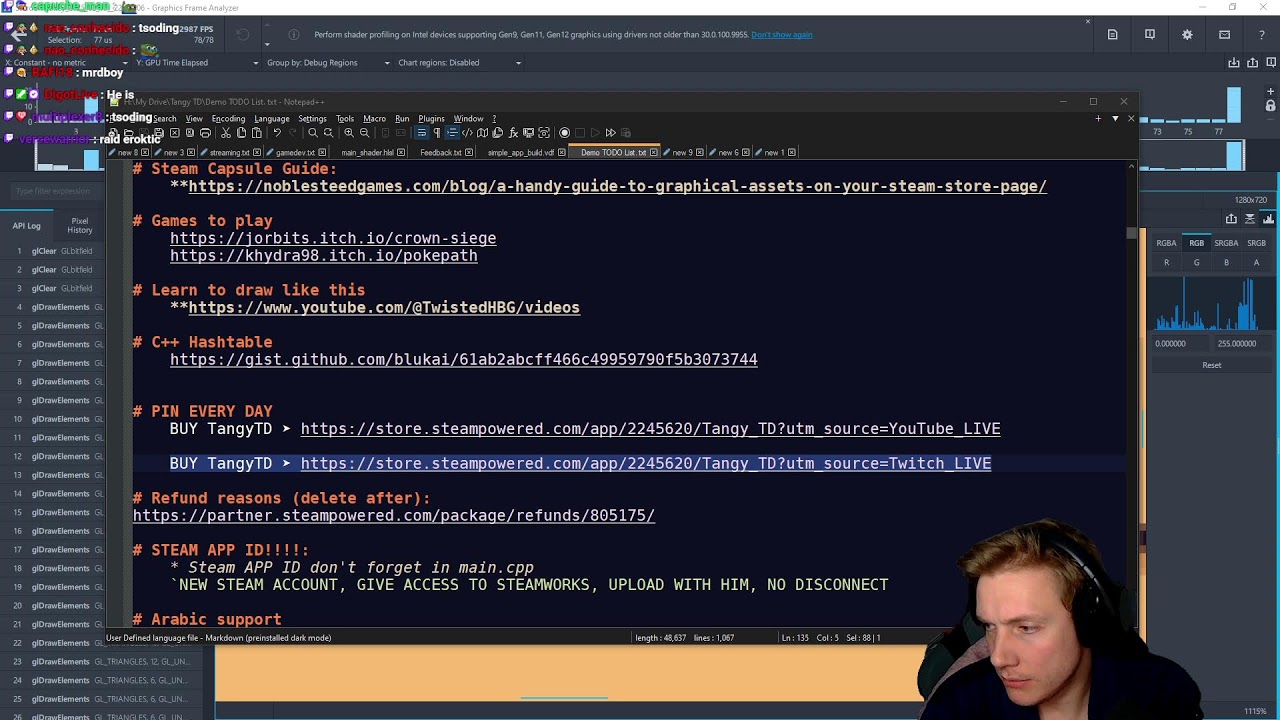Open Notepad++ tab list dropdown triangle
This screenshot has width=1280, height=720.
pos(1115,119)
